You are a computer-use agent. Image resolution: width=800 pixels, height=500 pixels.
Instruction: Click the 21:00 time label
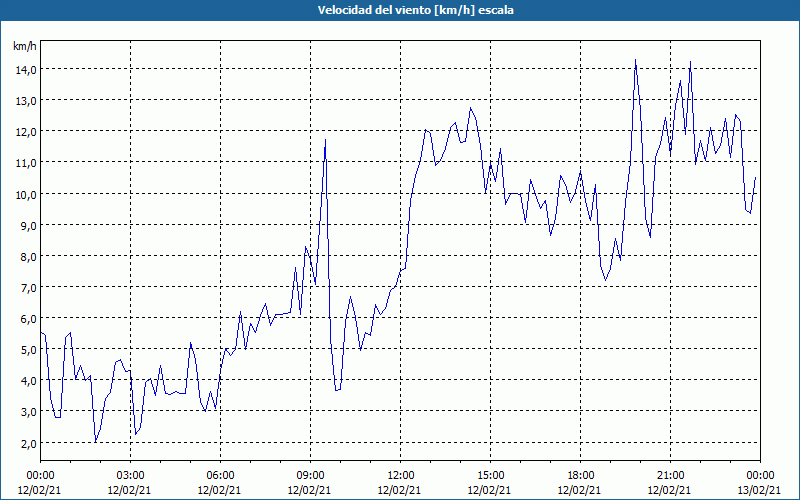670,476
